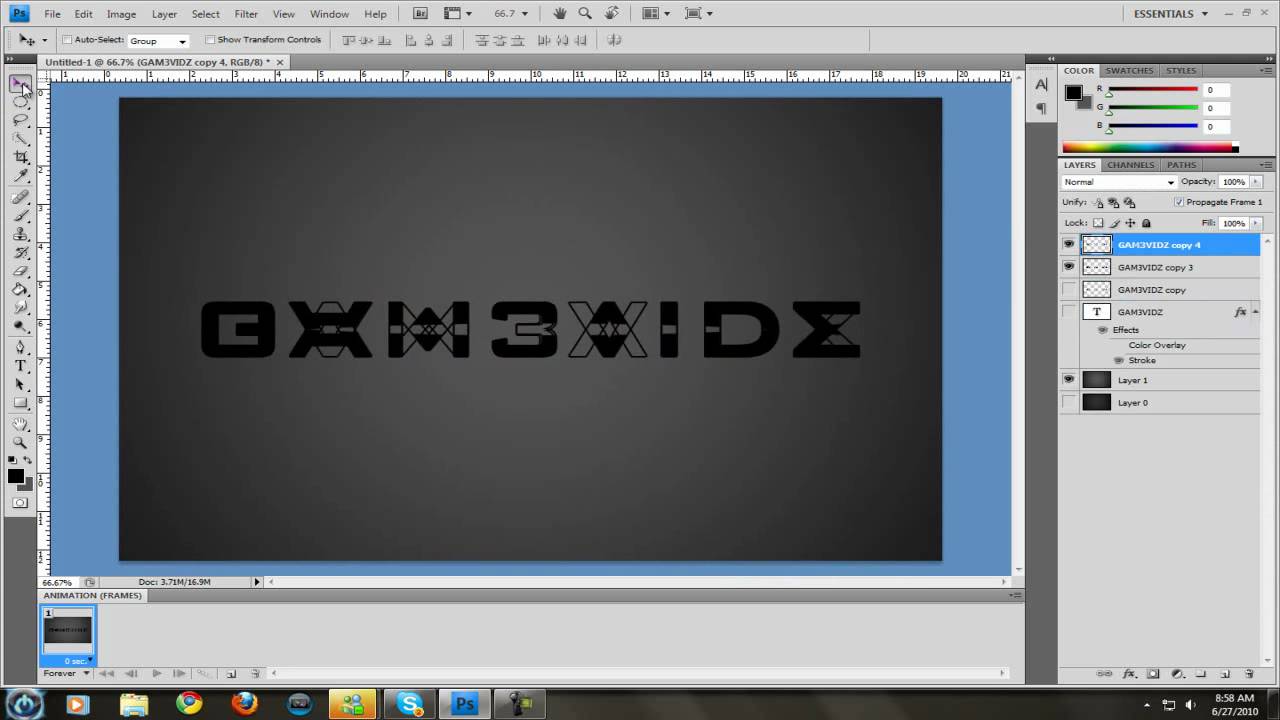Switch to the Swatches tab

point(1129,71)
